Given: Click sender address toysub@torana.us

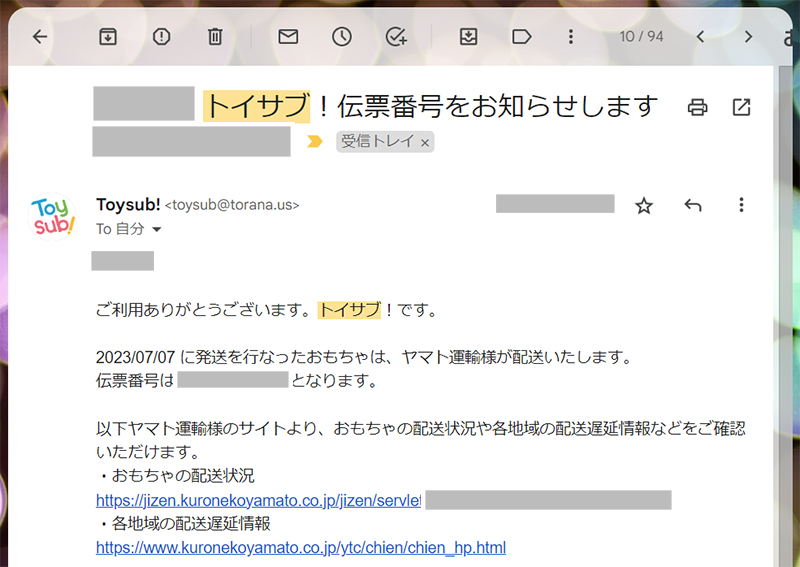Looking at the screenshot, I should tap(232, 205).
